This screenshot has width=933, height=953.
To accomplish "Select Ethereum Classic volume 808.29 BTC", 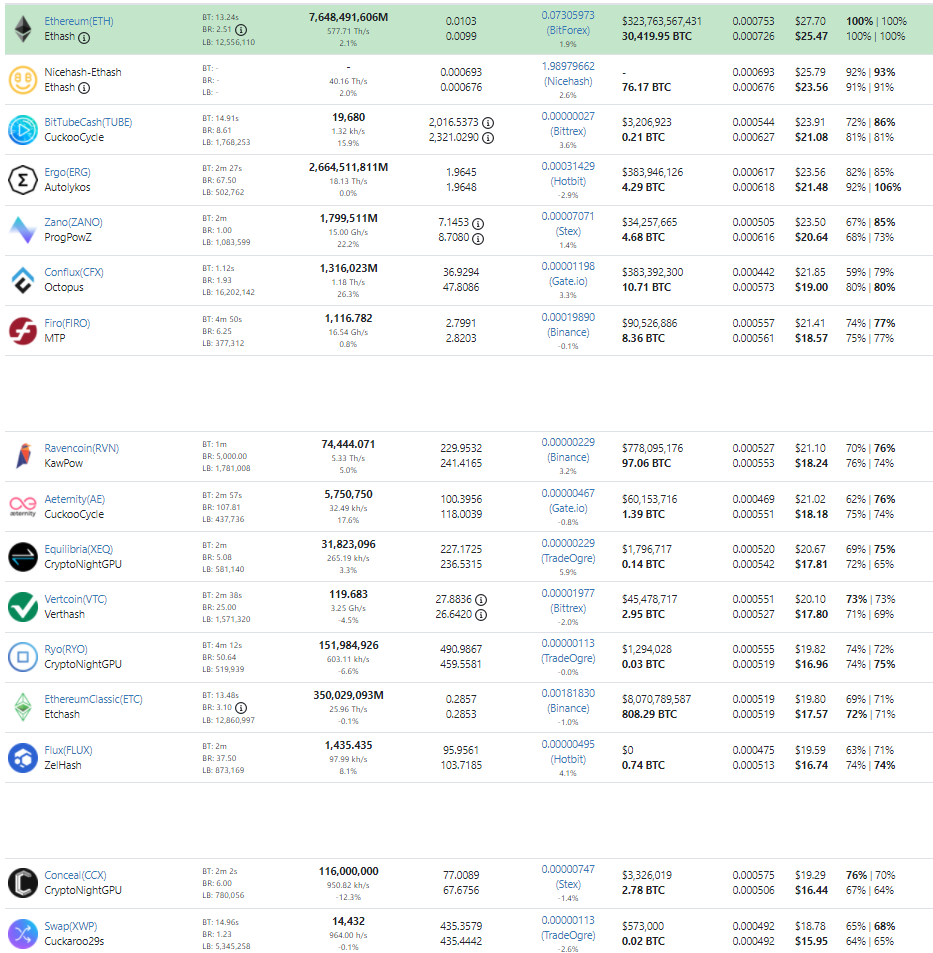I will click(x=649, y=714).
